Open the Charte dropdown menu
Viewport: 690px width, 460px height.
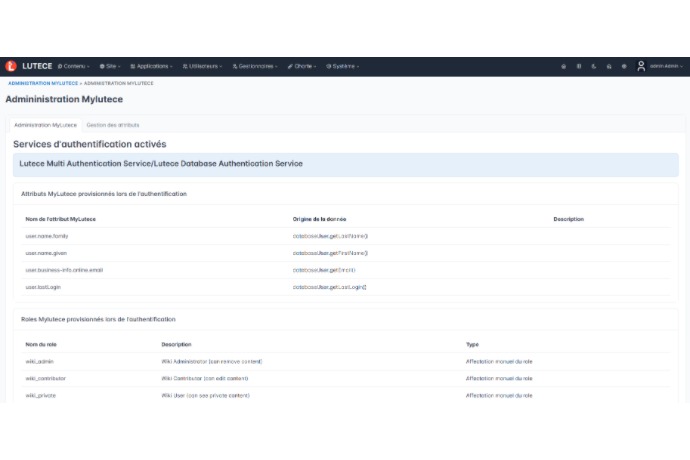(x=302, y=66)
